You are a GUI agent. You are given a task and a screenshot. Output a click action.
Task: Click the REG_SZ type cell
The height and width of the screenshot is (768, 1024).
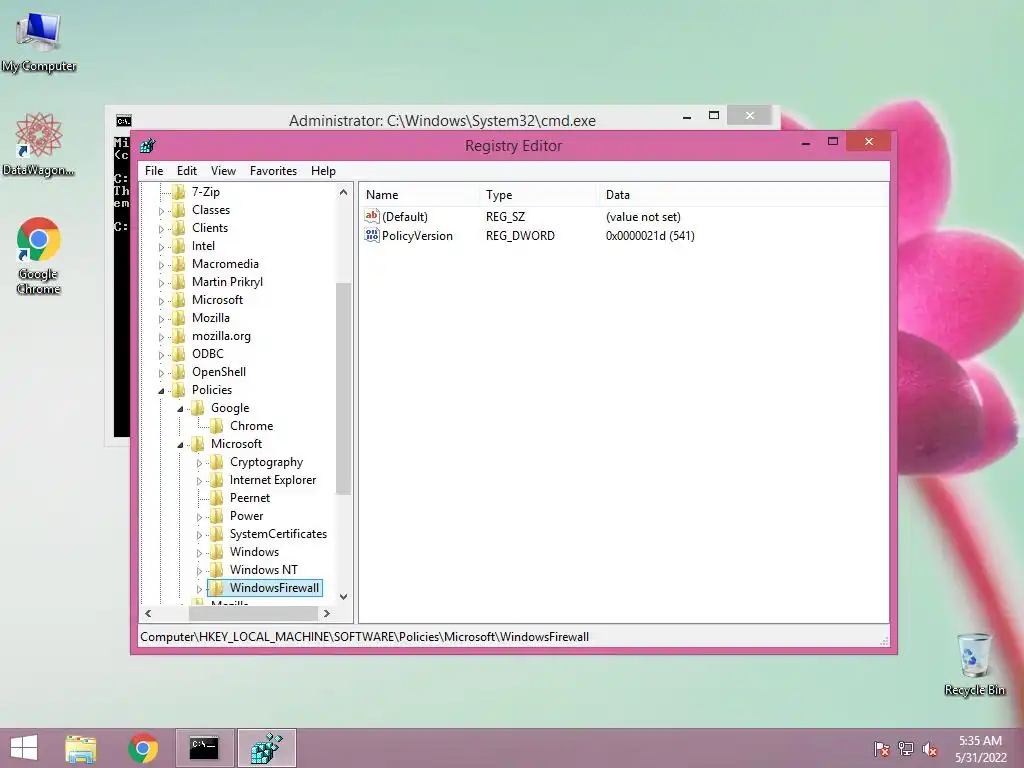[x=505, y=217]
